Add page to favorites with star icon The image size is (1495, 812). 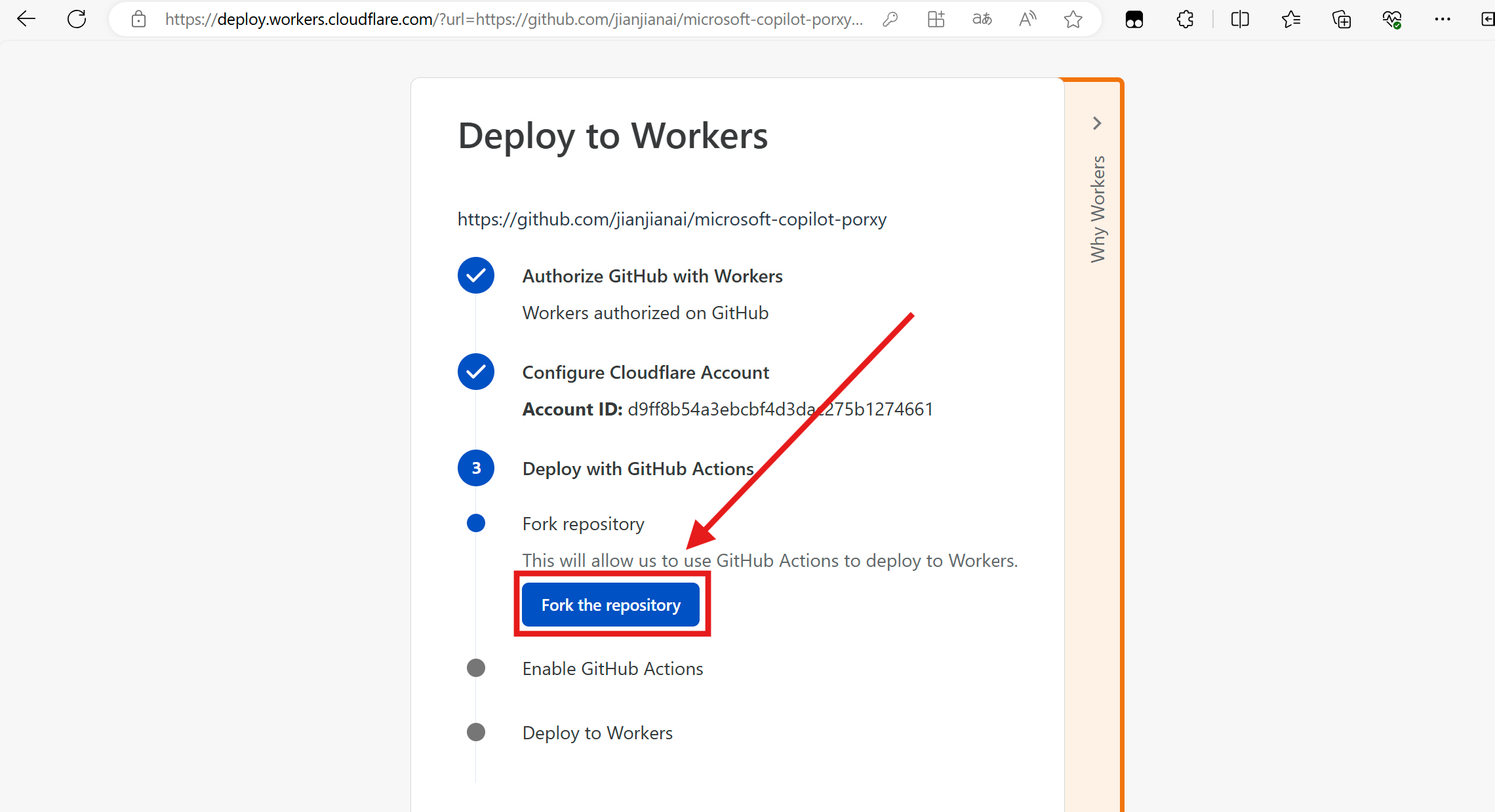[x=1073, y=20]
